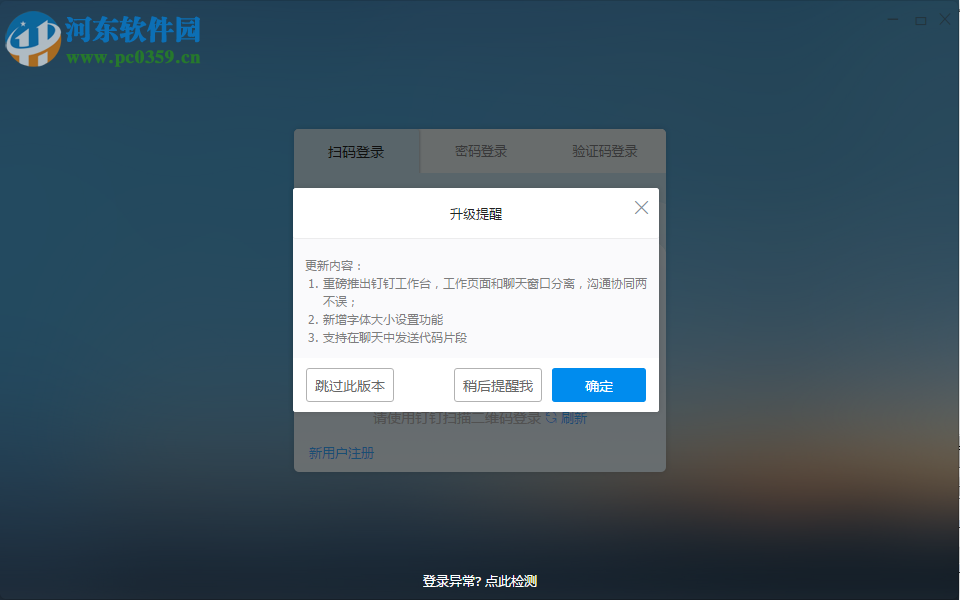Click the 请使用钉钉扫描二维码登录 prompt text
Image resolution: width=960 pixels, height=600 pixels.
tap(457, 418)
